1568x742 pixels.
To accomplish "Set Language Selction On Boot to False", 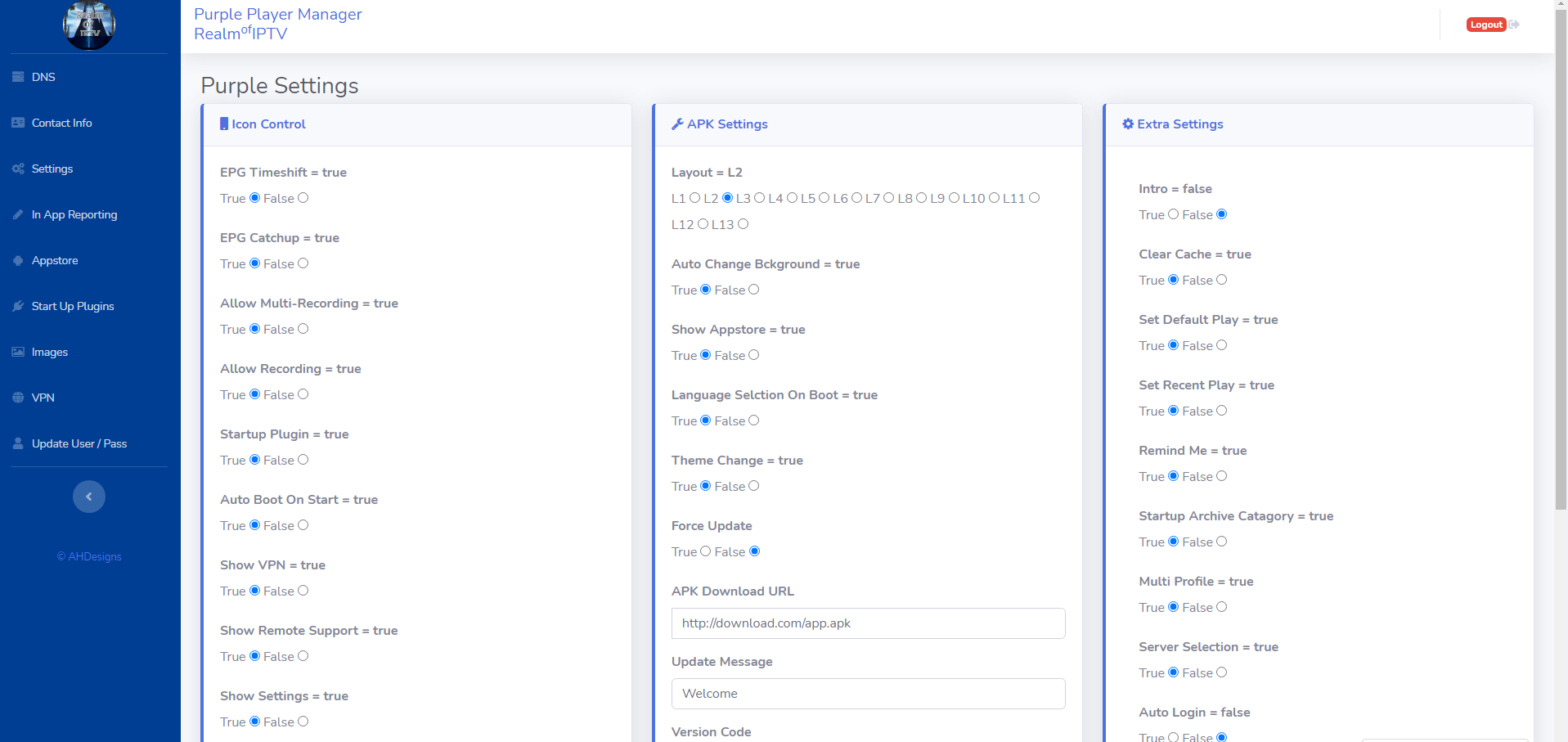I will pos(754,420).
